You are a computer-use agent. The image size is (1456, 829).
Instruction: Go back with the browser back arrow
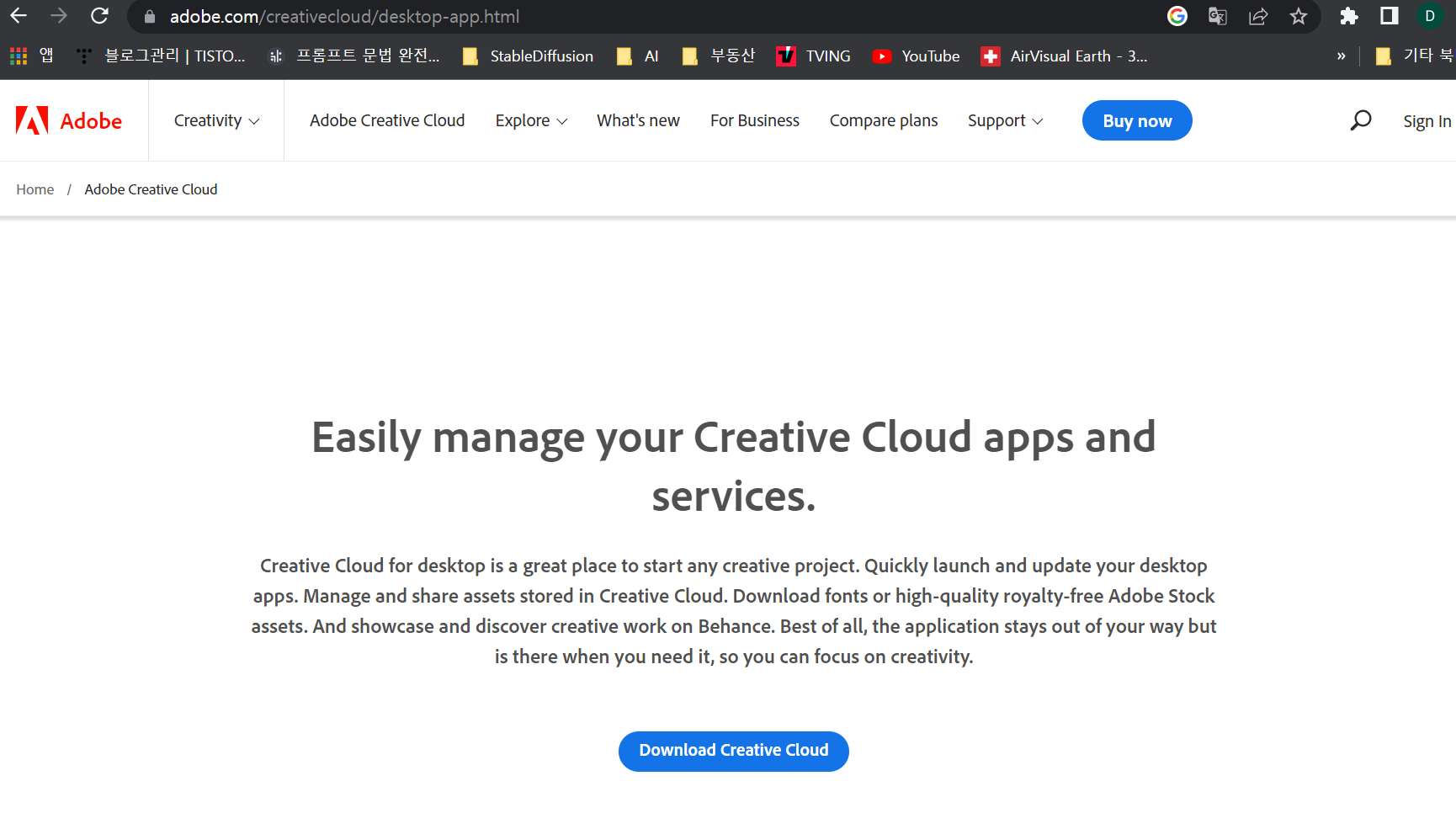(19, 16)
